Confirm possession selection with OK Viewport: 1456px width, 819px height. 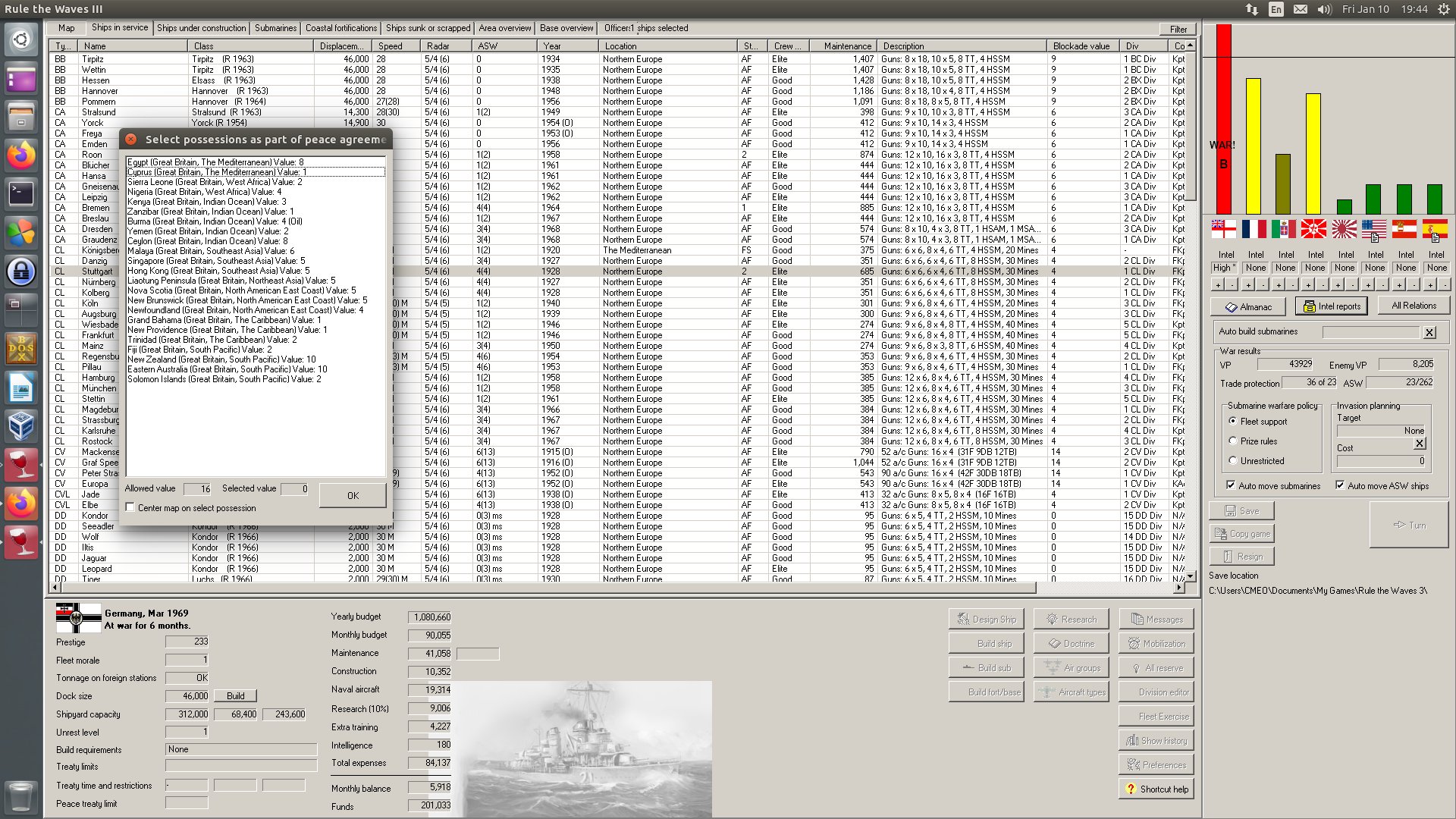(353, 495)
